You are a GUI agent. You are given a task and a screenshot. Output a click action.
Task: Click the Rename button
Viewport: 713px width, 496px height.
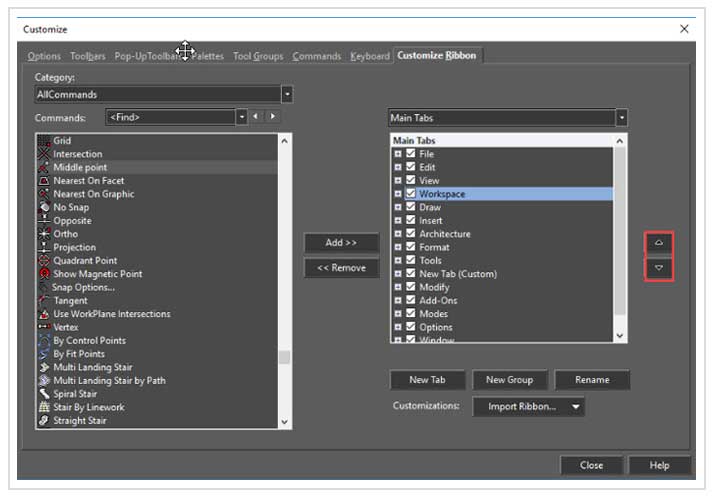tap(592, 380)
